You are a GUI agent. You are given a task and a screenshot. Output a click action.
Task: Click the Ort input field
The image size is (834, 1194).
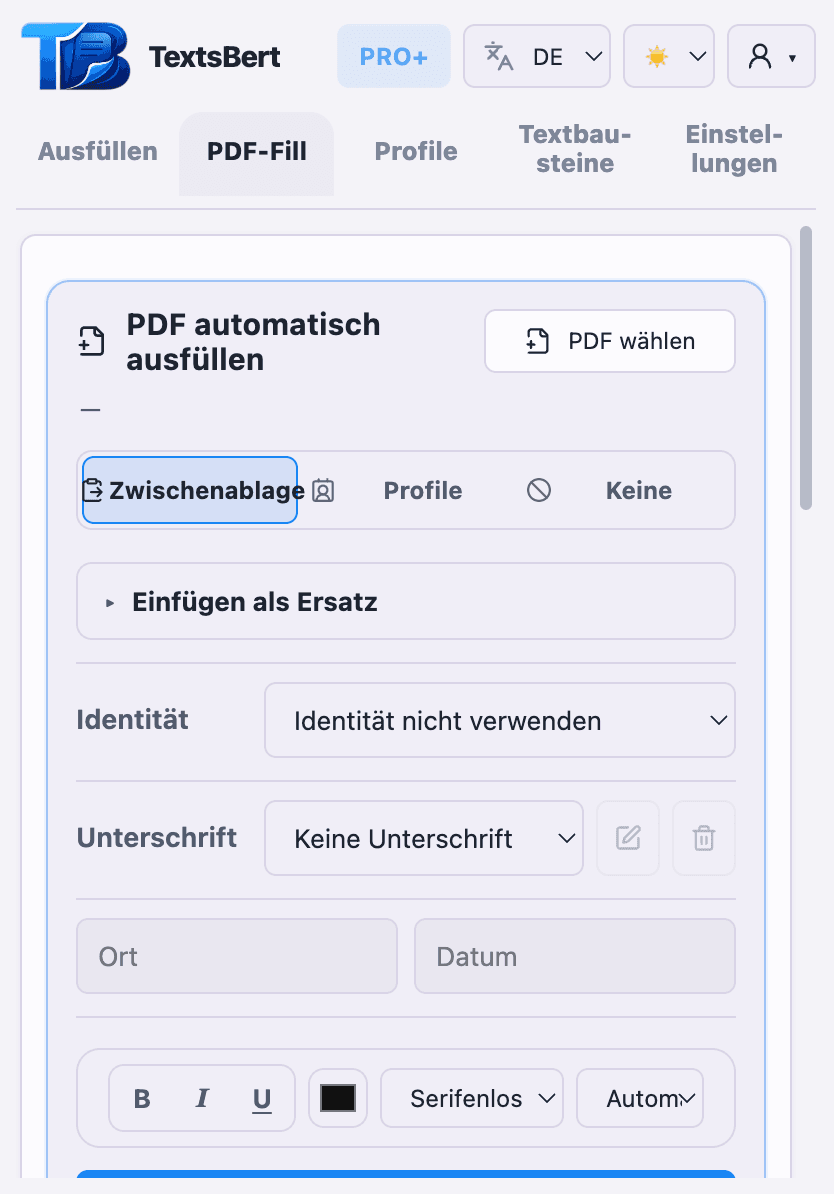(236, 956)
